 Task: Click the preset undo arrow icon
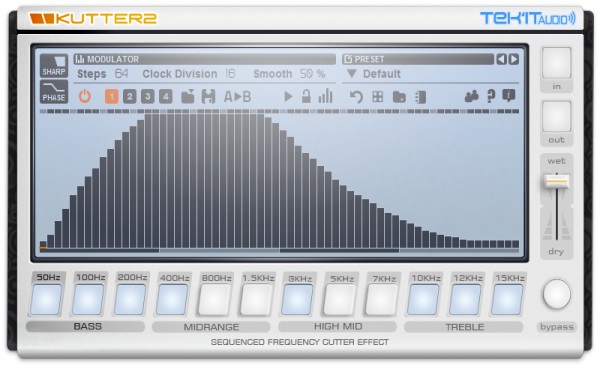[x=356, y=97]
